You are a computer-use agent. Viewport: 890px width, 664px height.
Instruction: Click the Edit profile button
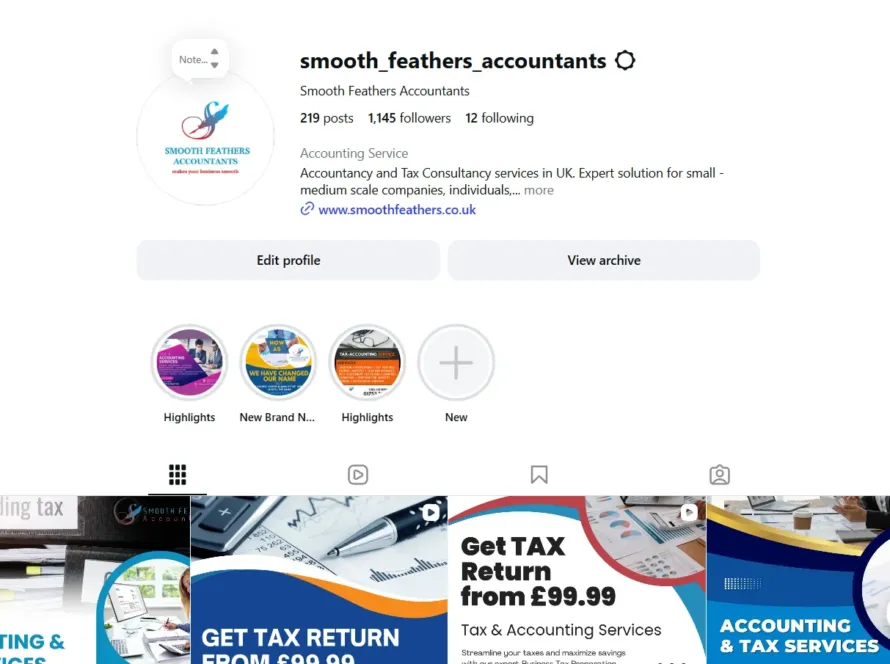(288, 260)
